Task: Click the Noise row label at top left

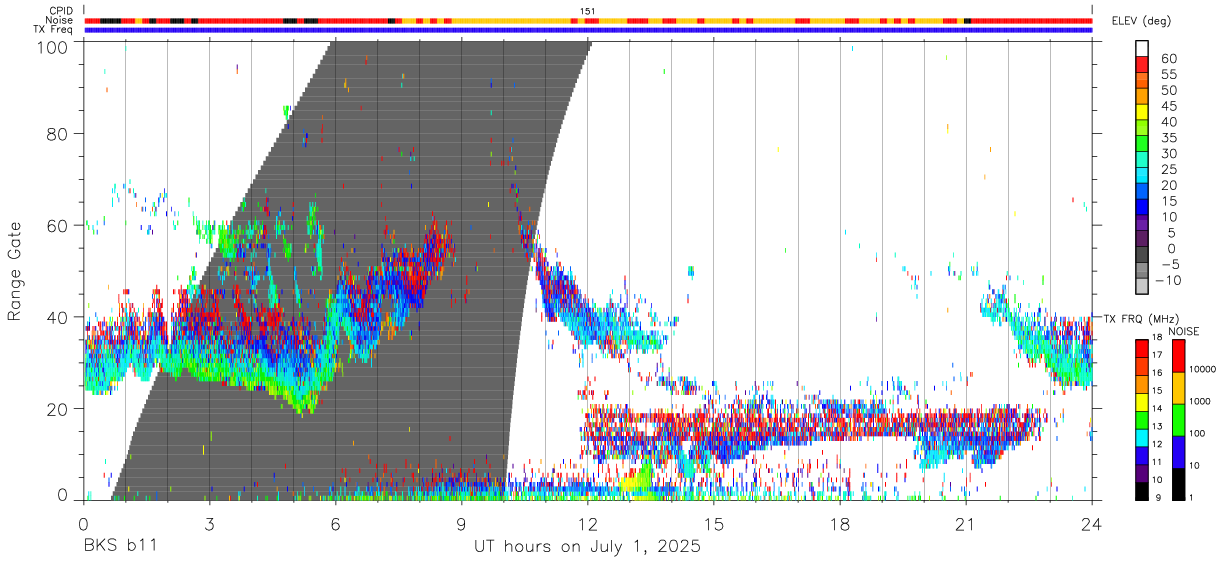Action: coord(61,20)
